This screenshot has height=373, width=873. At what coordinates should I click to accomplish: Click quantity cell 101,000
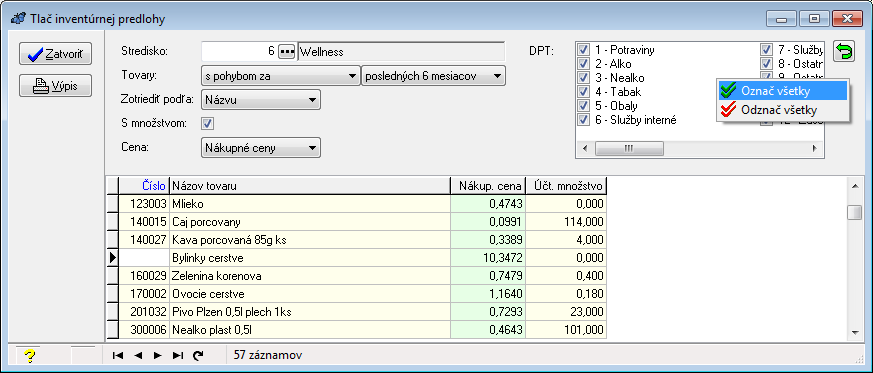click(x=566, y=330)
